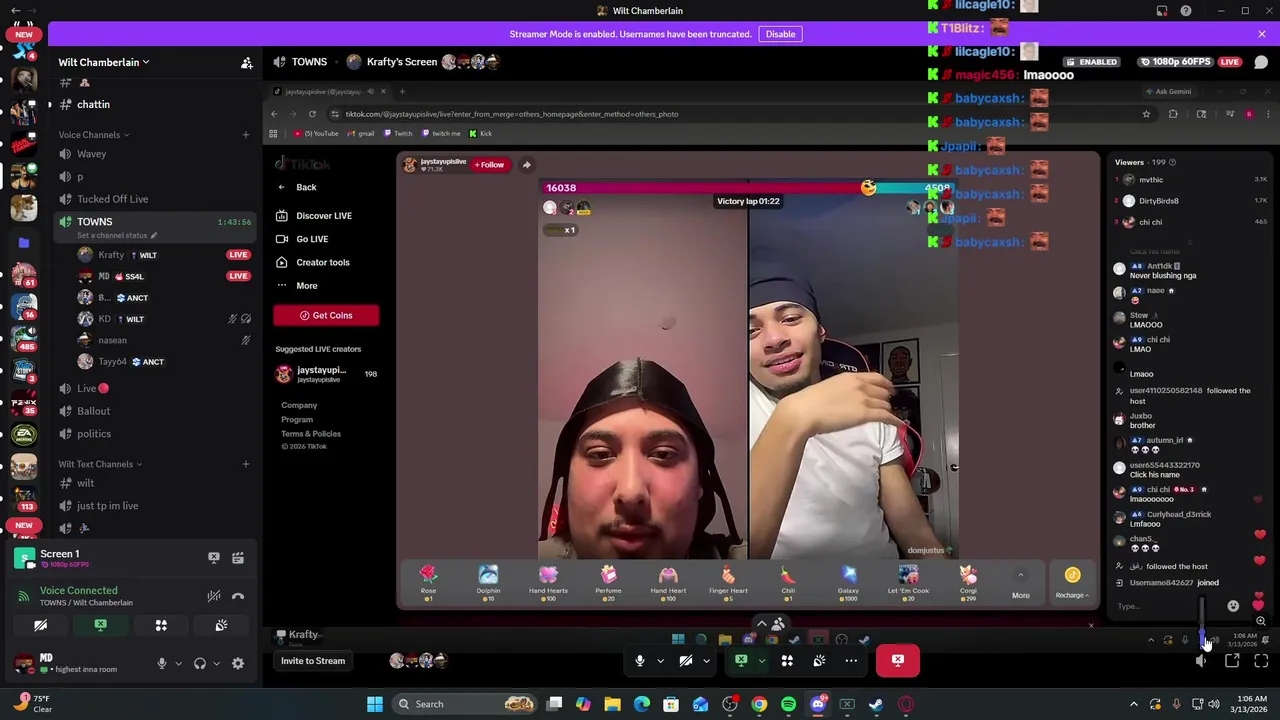Toggle camera in voice connected panel
Image resolution: width=1280 pixels, height=720 pixels.
tap(41, 625)
